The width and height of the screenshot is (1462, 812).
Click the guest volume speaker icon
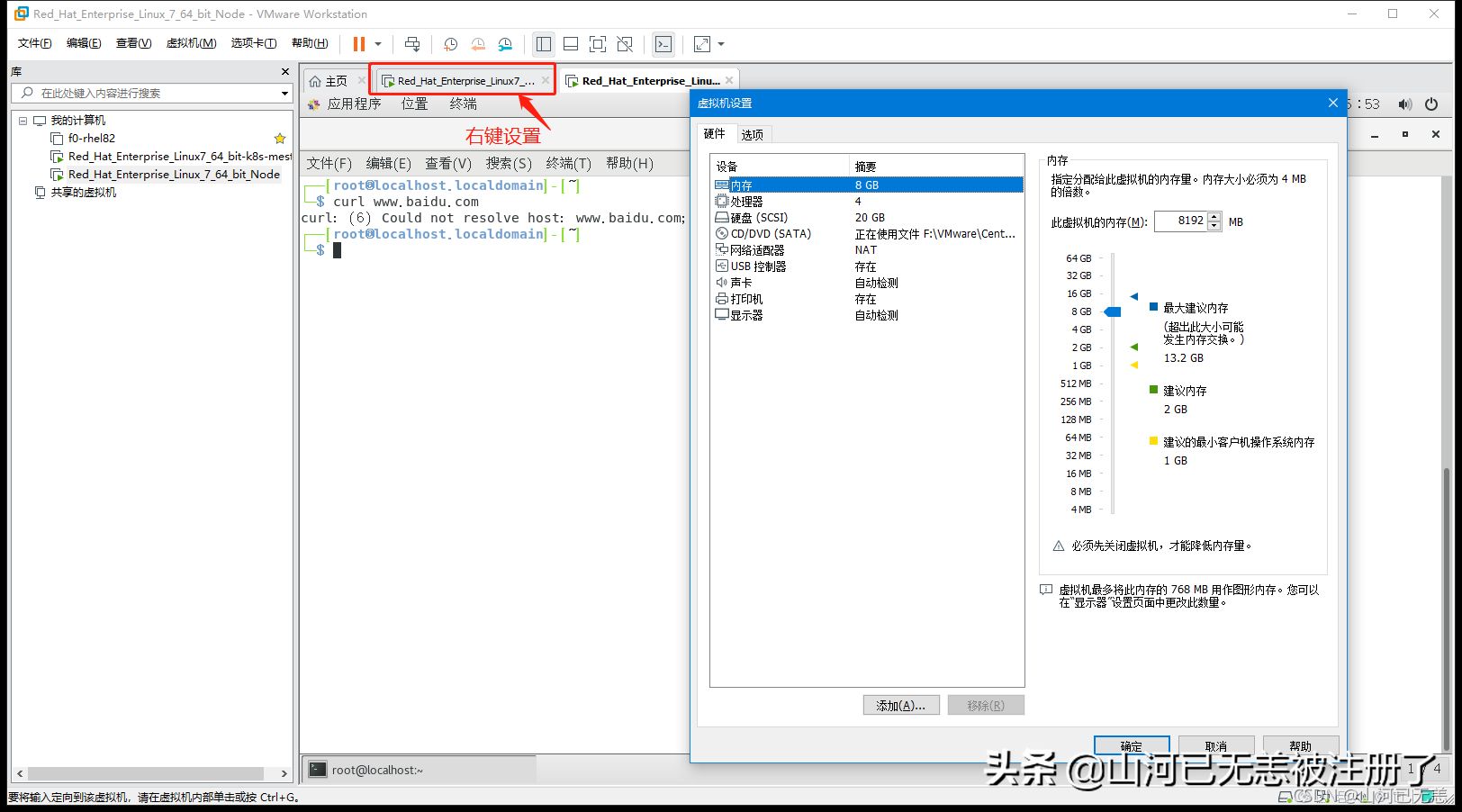[1405, 104]
